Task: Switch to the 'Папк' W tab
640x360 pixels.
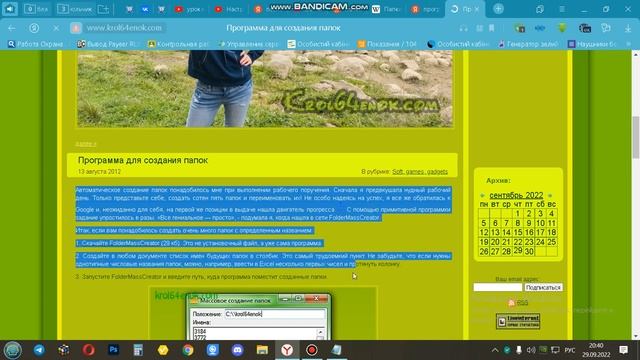Action: [386, 9]
